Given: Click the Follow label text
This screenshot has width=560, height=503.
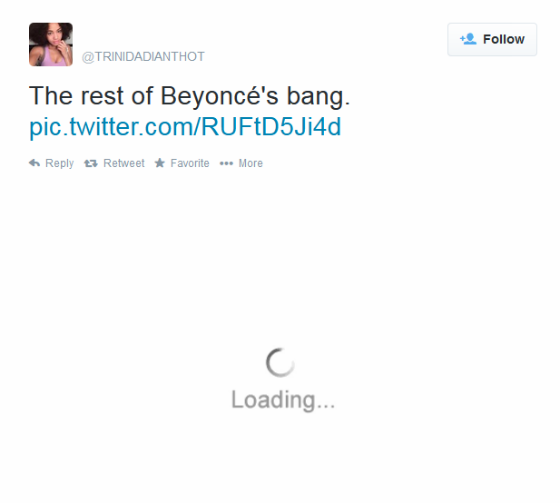Looking at the screenshot, I should pos(504,39).
